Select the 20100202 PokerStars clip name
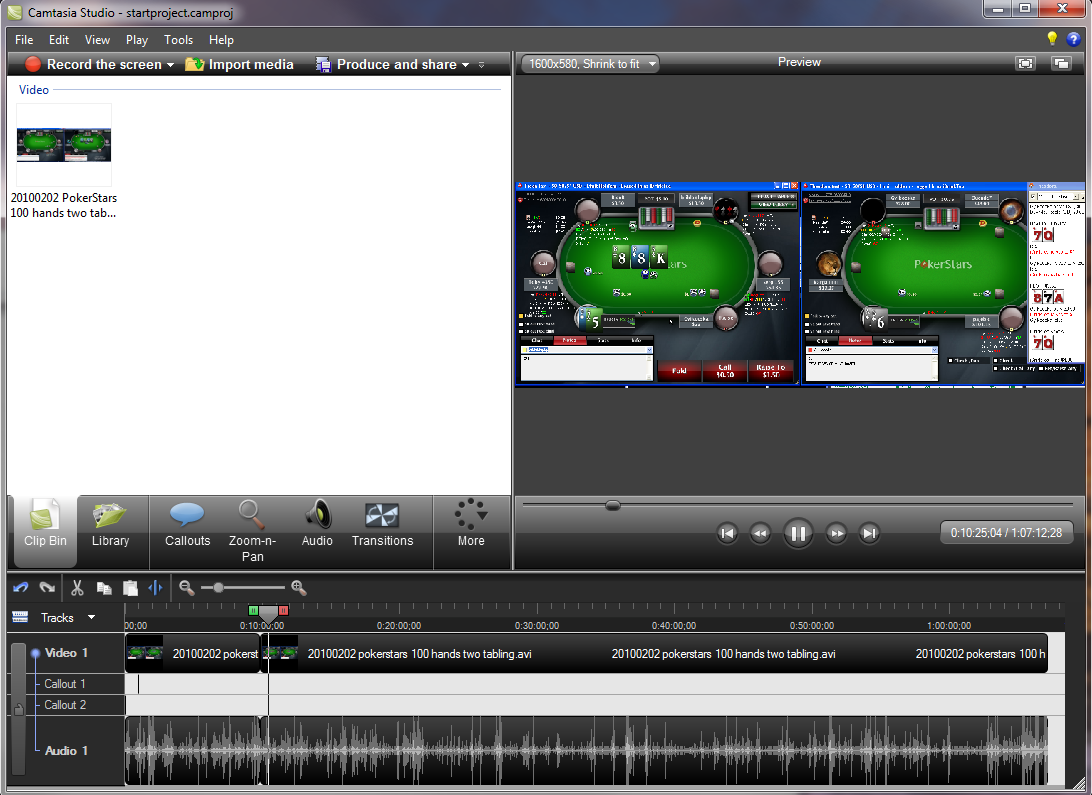Screen dimensions: 1092x795 [x=63, y=205]
